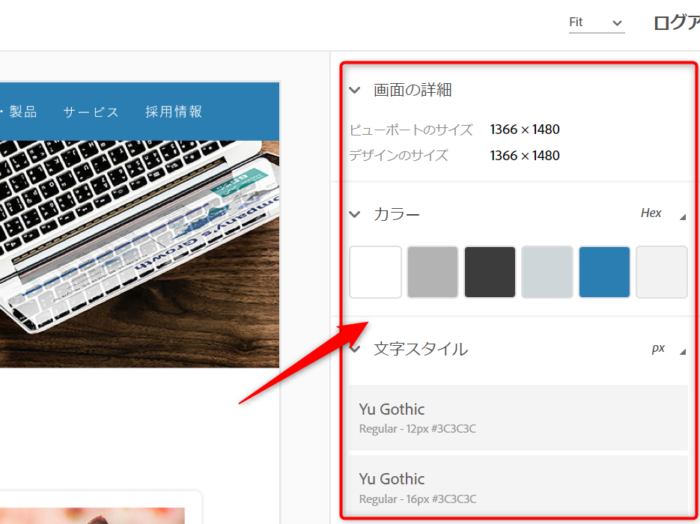Click the viewport size value 1366 × 1480
The height and width of the screenshot is (524, 700).
point(524,130)
